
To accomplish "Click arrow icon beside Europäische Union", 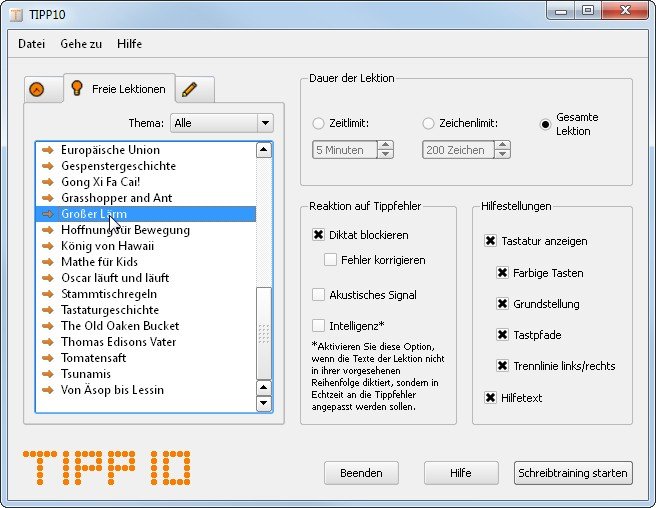I will point(48,150).
